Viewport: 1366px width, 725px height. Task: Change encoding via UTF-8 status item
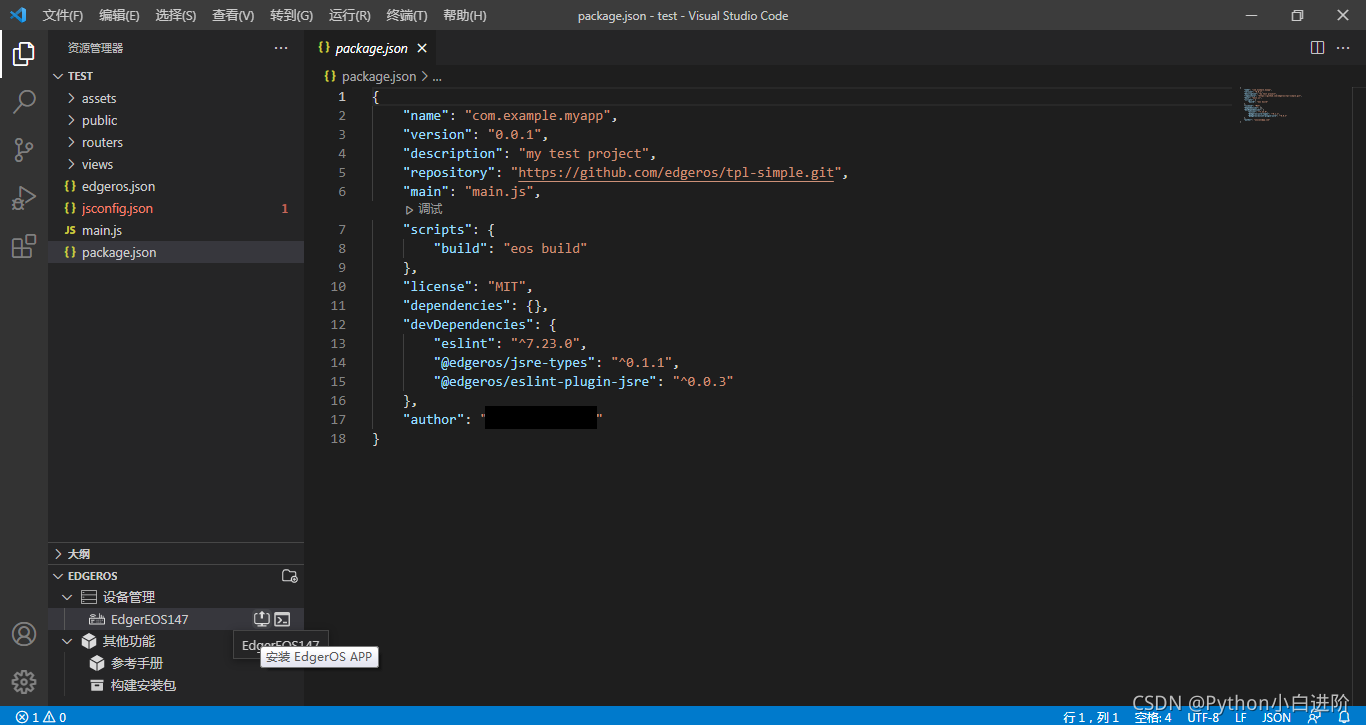1203,717
